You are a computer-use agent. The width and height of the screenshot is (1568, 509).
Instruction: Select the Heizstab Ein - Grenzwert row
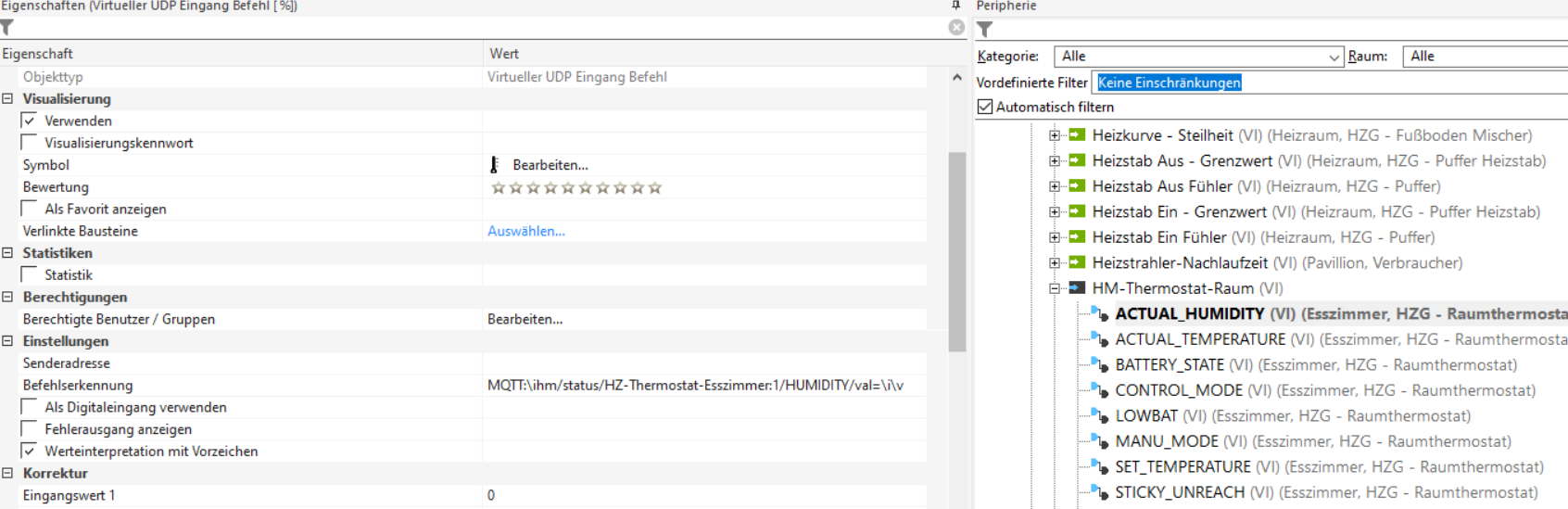coord(1316,211)
